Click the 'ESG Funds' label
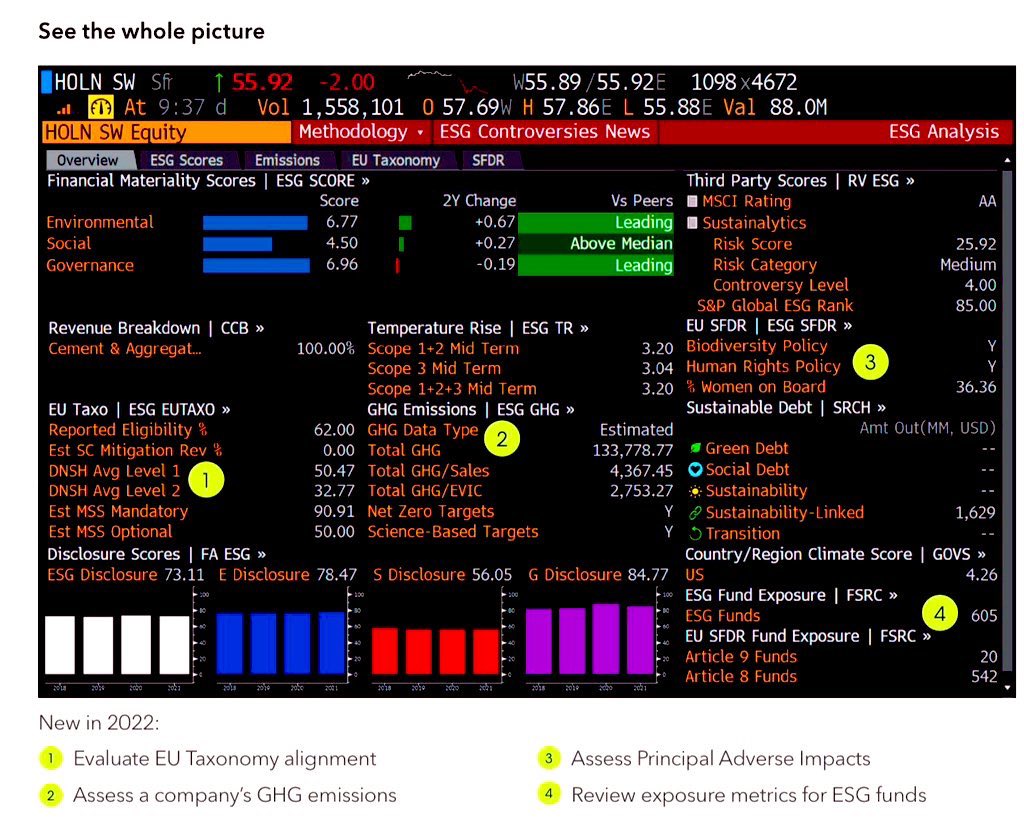 723,616
